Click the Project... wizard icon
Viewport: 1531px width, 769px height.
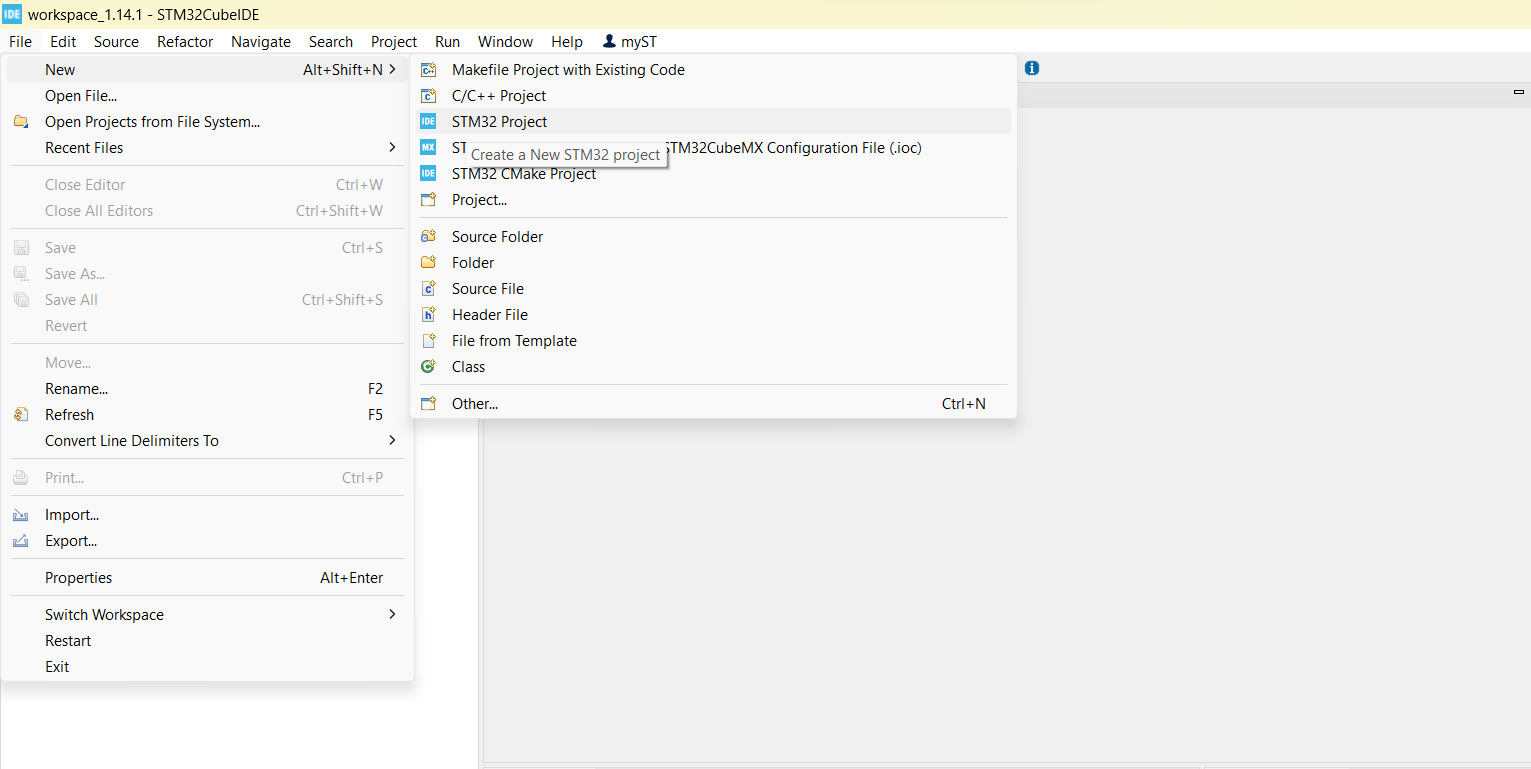click(x=428, y=200)
